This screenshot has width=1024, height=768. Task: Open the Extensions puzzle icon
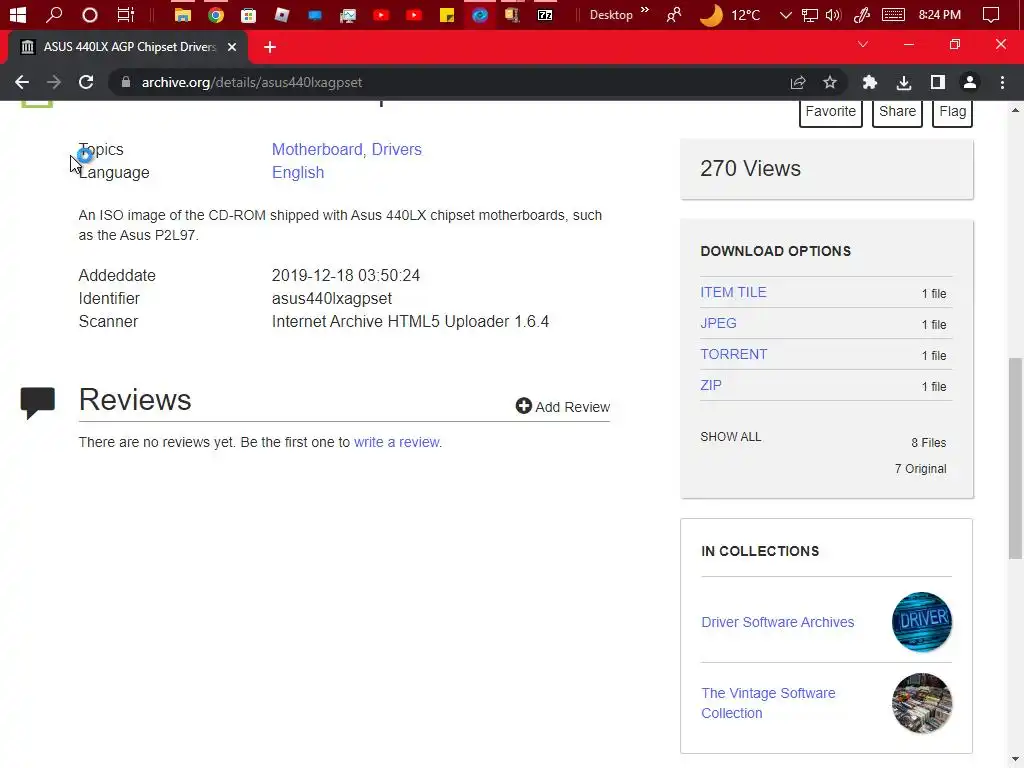(x=869, y=82)
